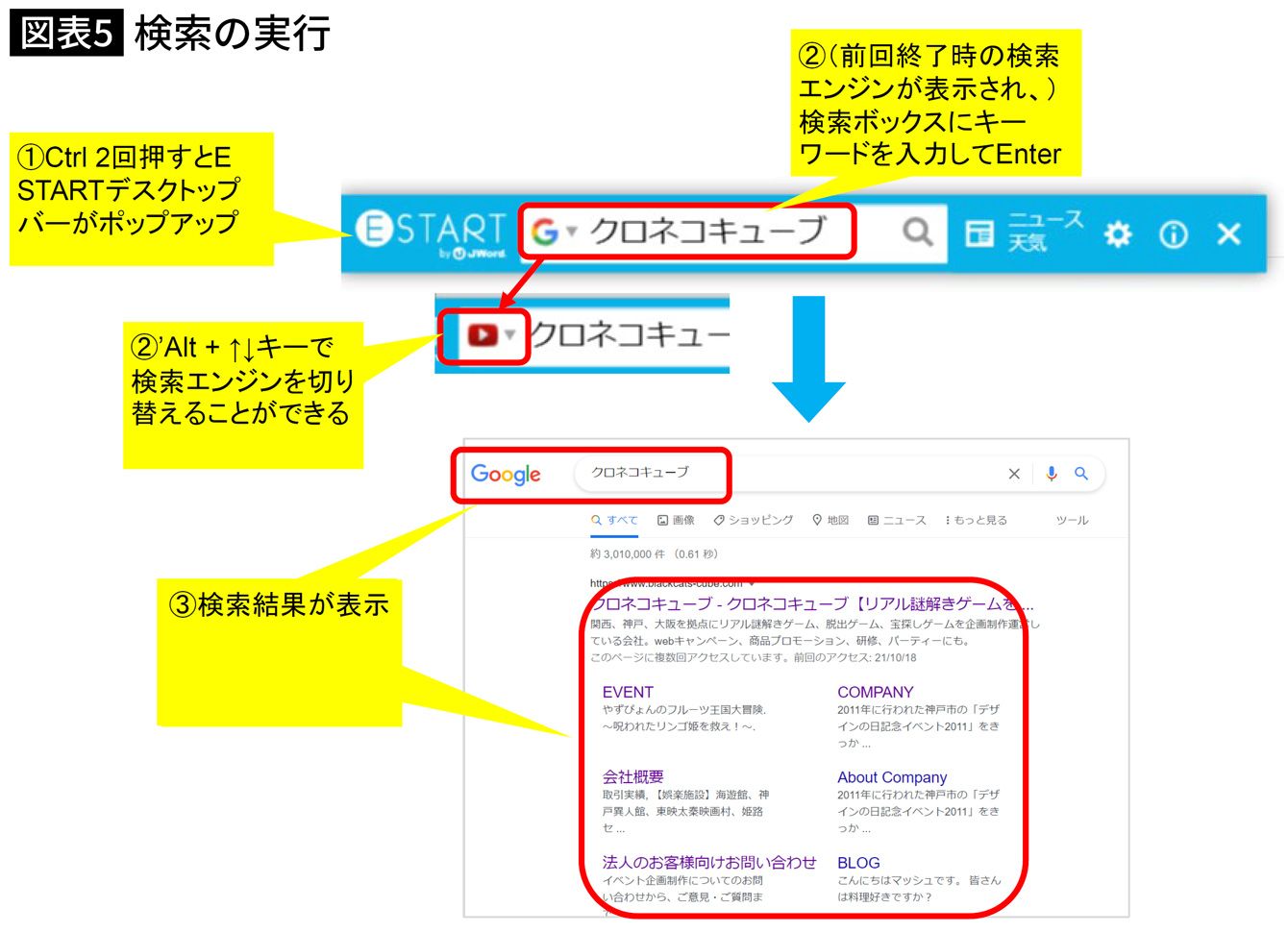Clear the Google search box text

(1013, 474)
